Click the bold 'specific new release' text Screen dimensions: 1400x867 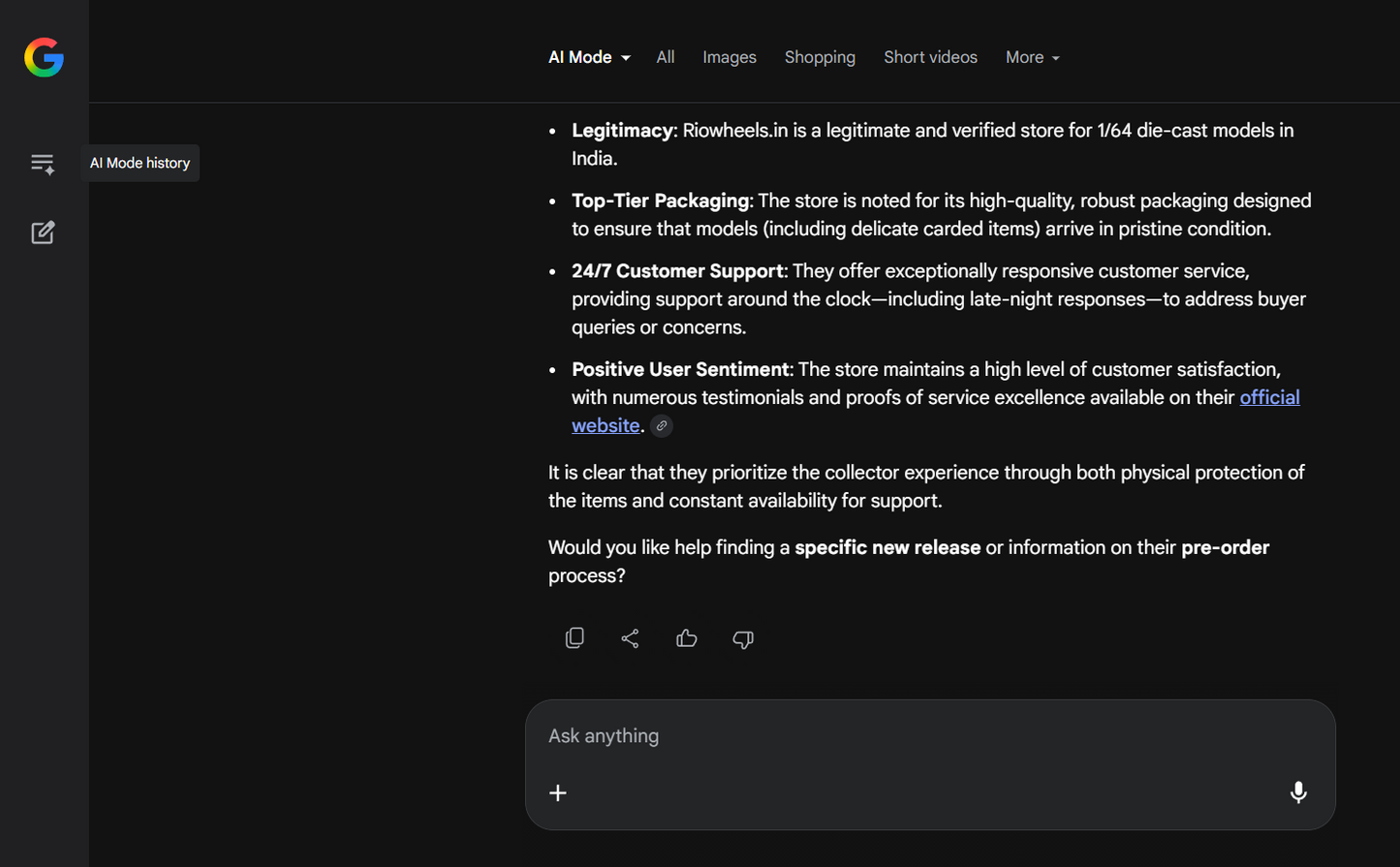pyautogui.click(x=887, y=547)
